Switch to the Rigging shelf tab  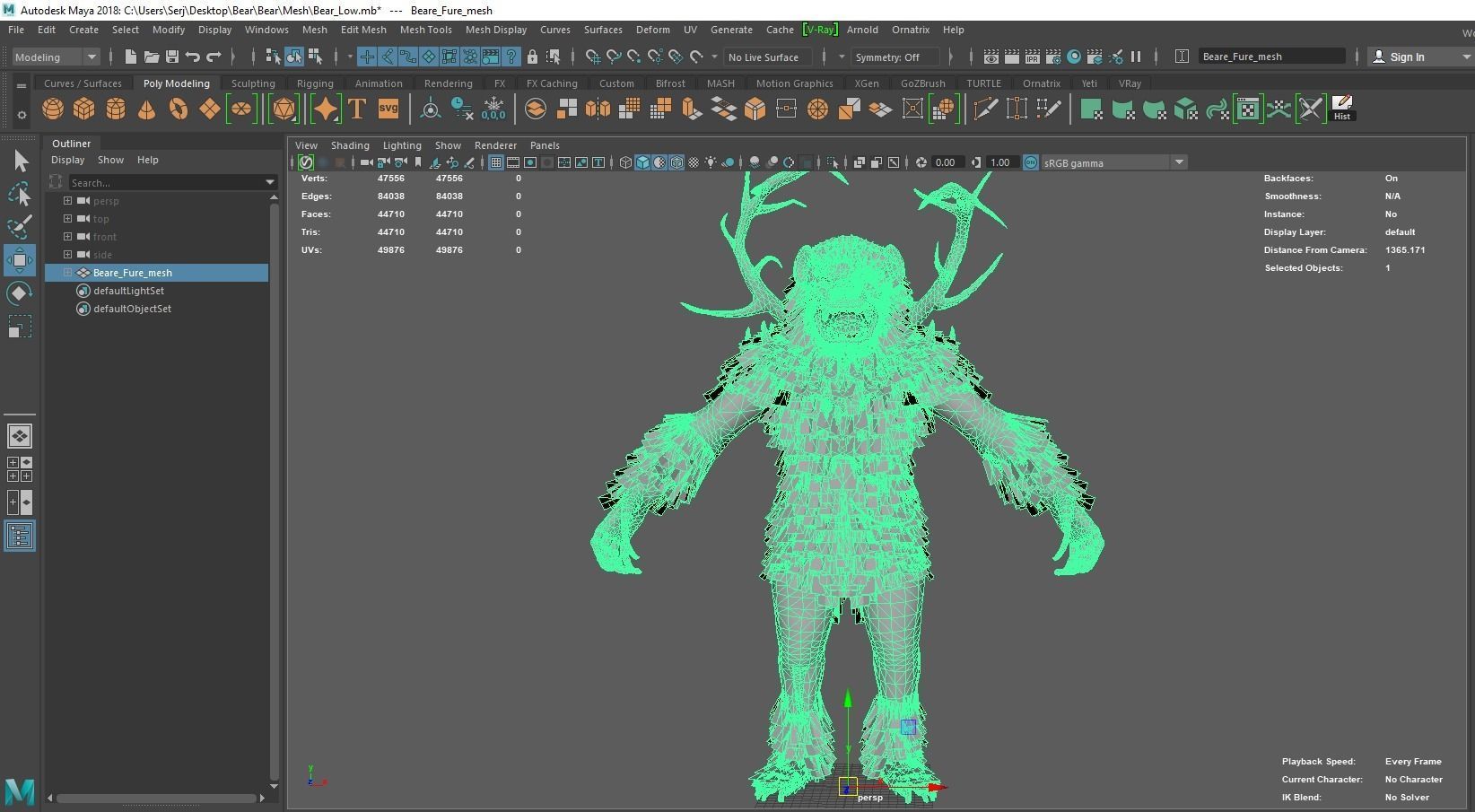[315, 83]
